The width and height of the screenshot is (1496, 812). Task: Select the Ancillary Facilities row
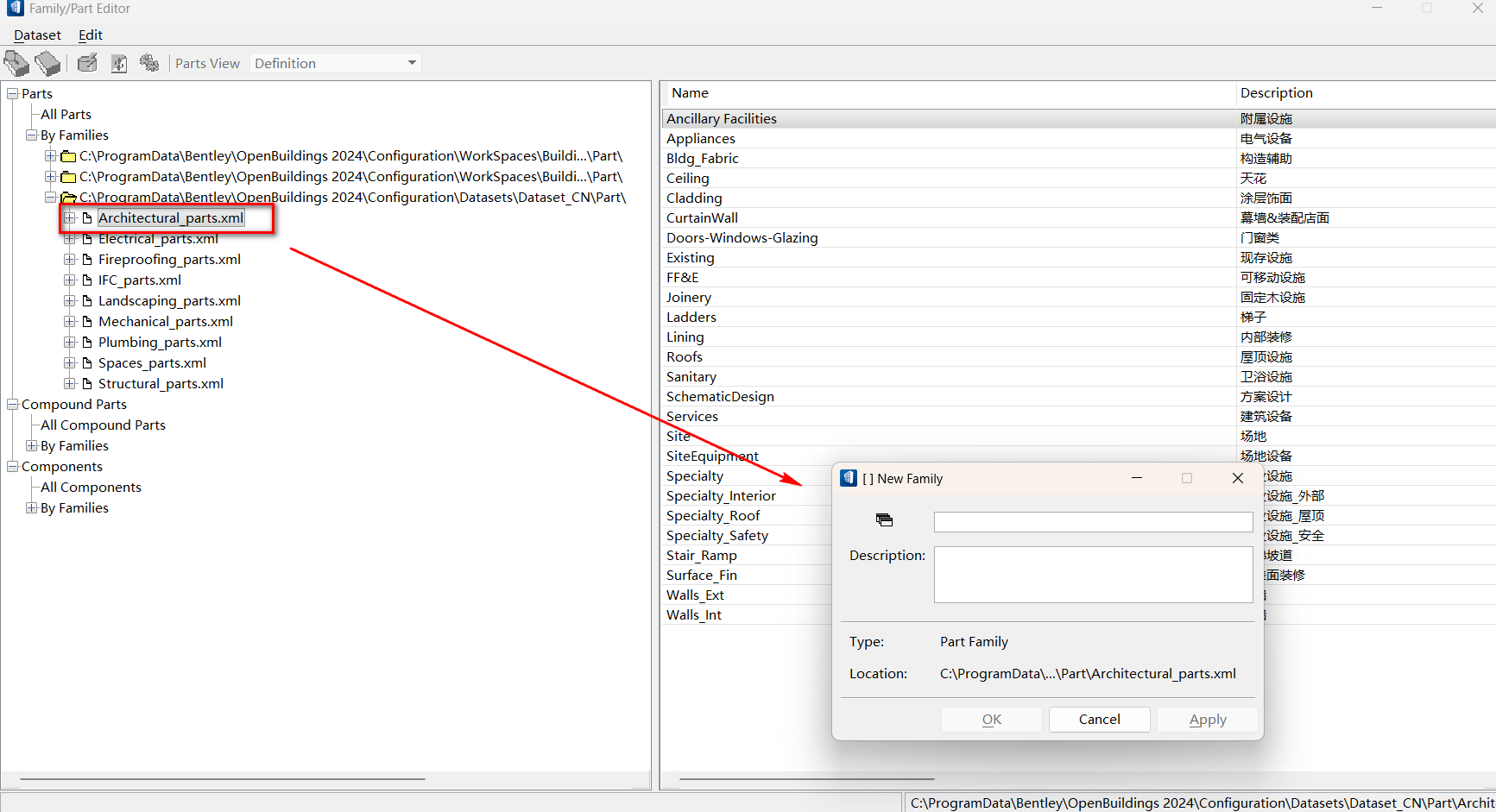[1079, 119]
